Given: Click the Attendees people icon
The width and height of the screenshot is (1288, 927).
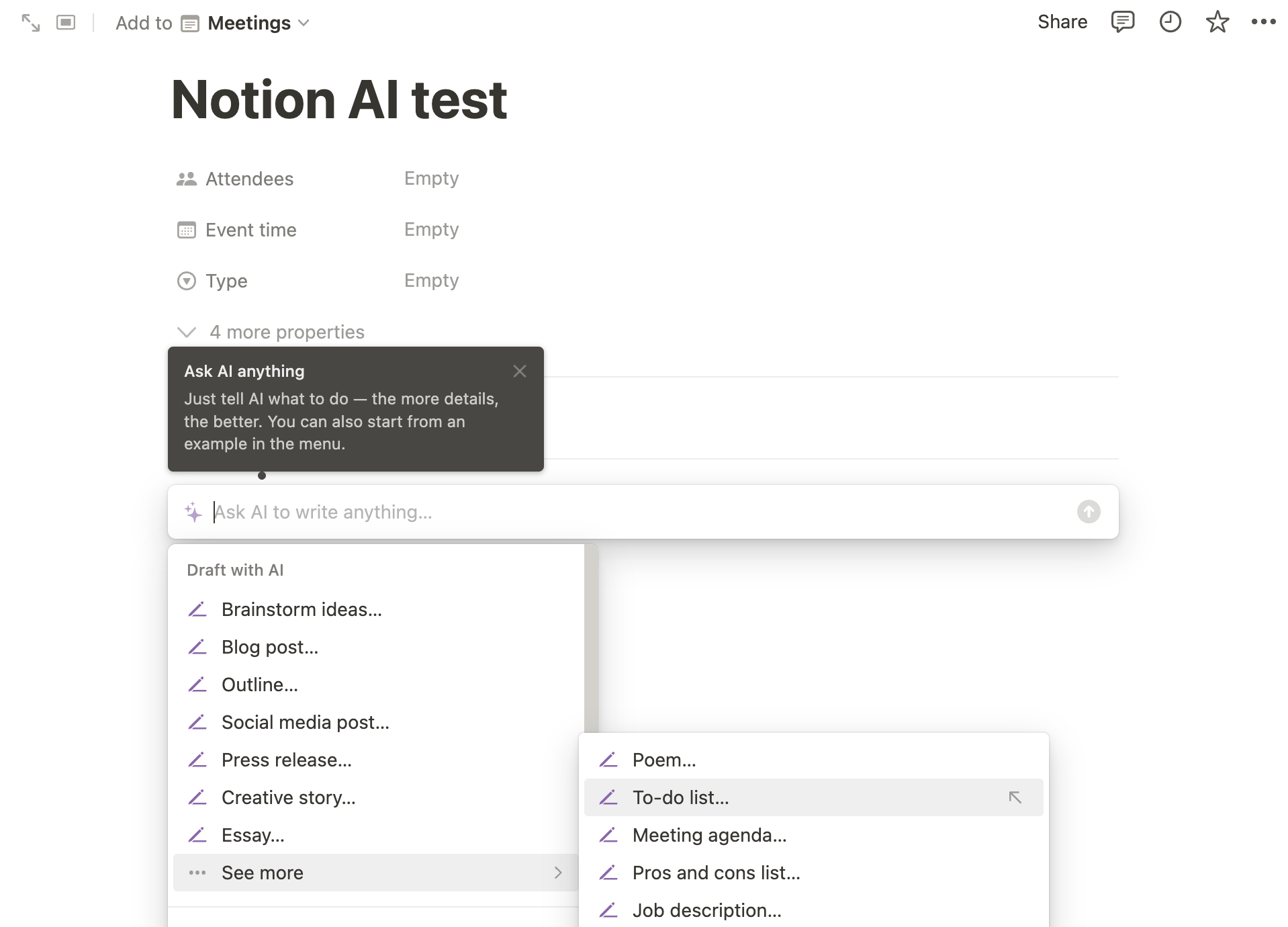Looking at the screenshot, I should coord(186,179).
